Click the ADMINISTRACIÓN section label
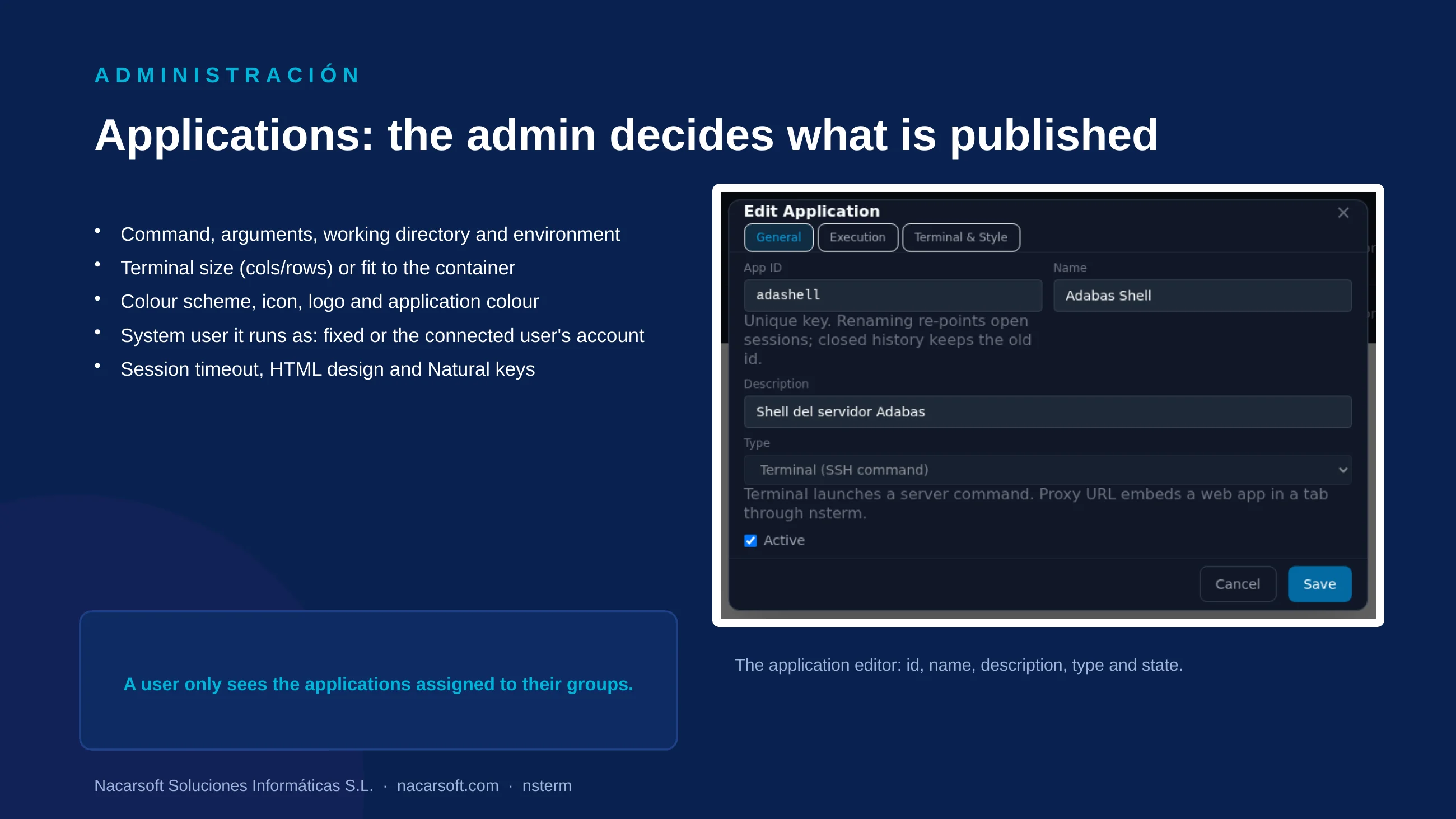Screen dimensions: 1456x819 click(227, 75)
